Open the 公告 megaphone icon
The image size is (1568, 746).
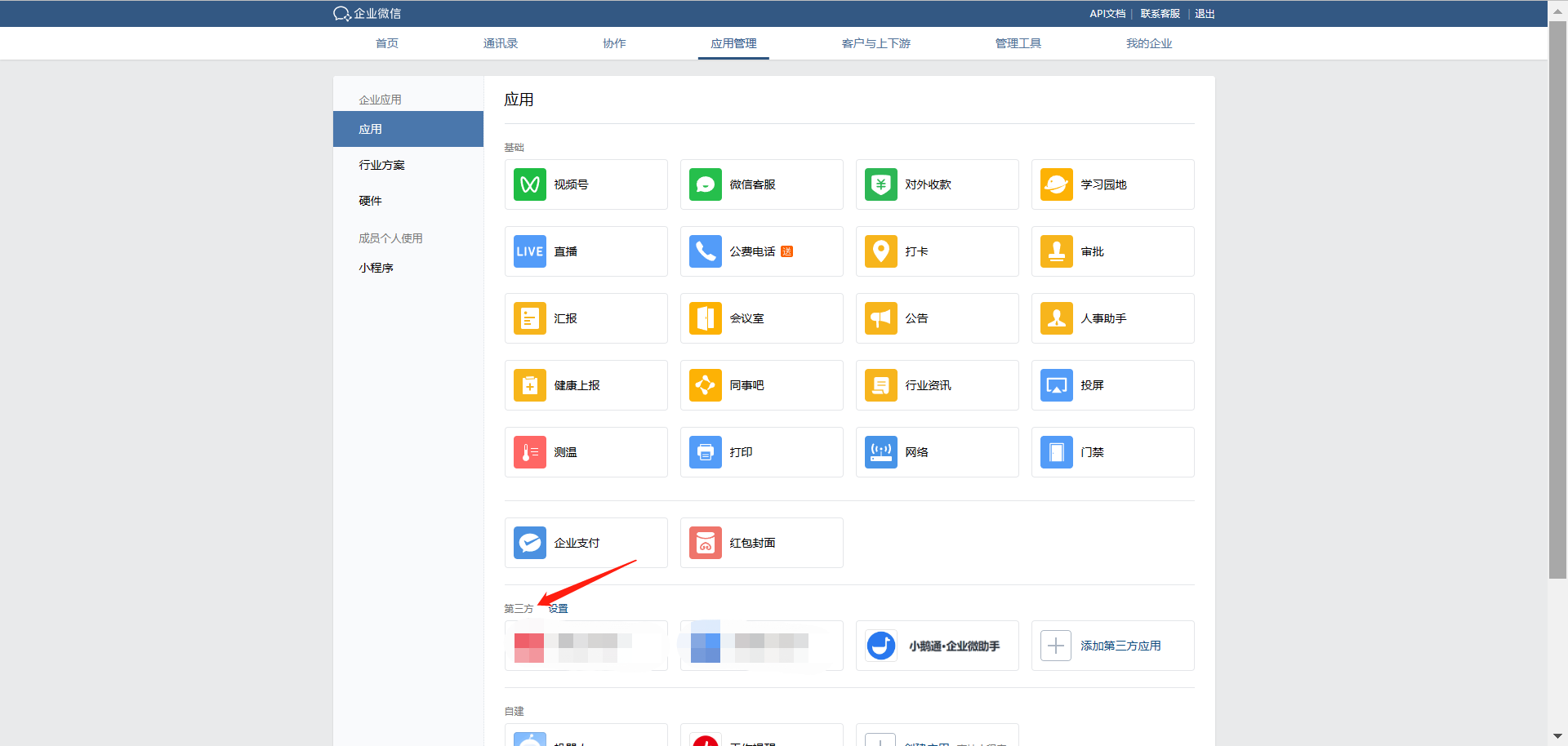tap(881, 318)
